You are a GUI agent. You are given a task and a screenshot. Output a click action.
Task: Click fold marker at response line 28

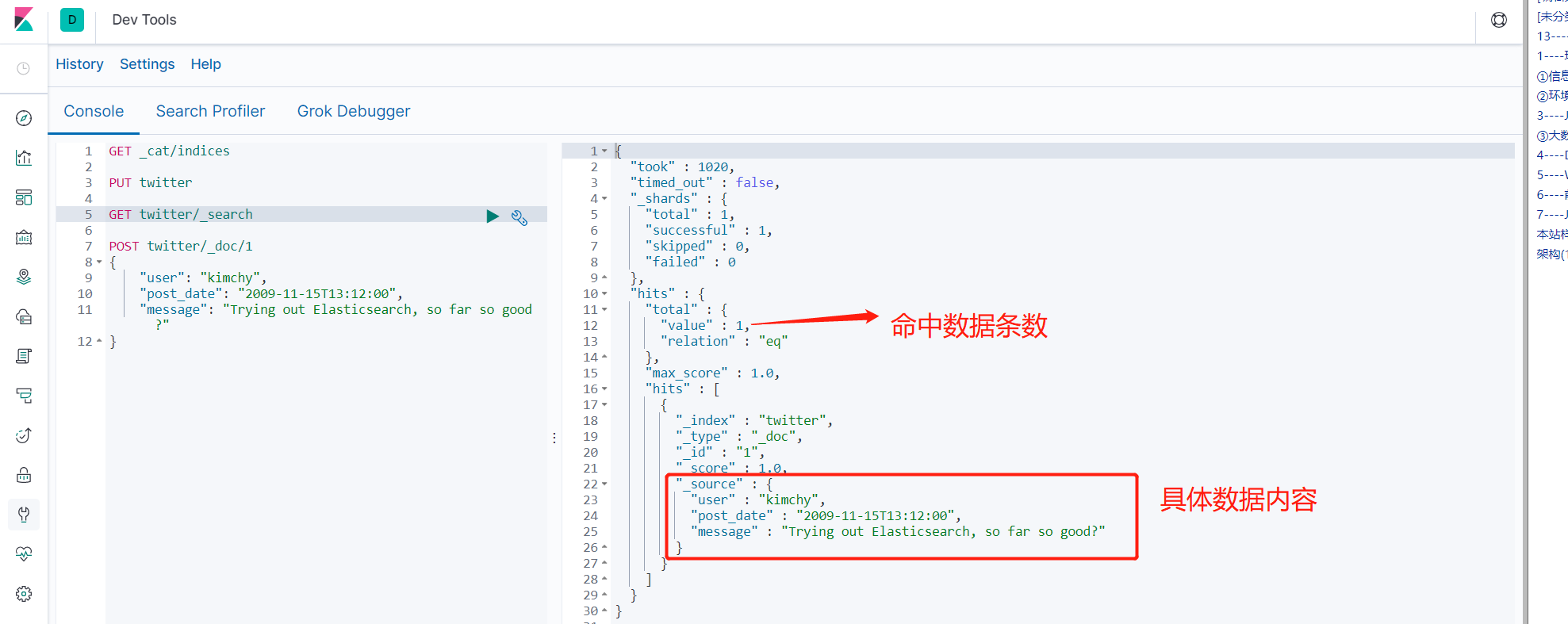tap(604, 579)
